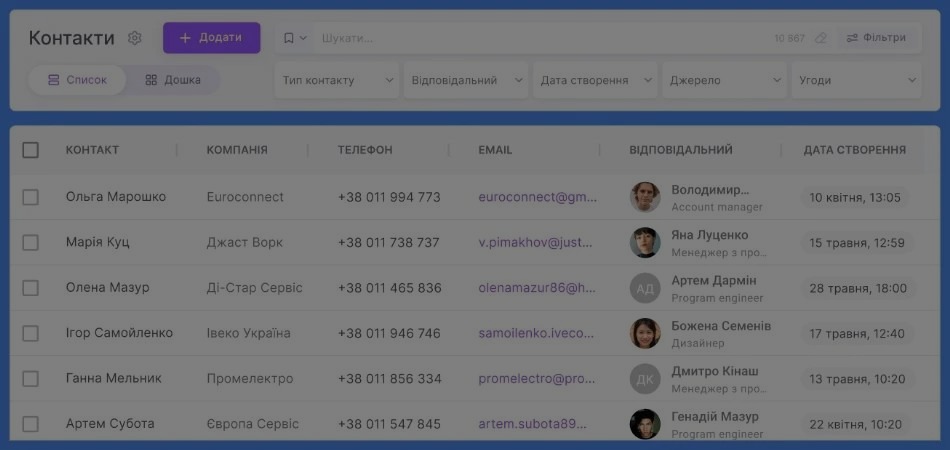Click the Додати add button
This screenshot has width=950, height=450.
[211, 38]
